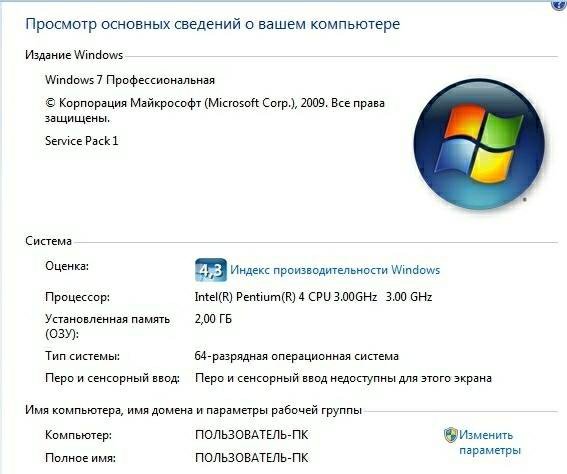Image resolution: width=567 pixels, height=474 pixels.
Task: Click the Система section header
Action: click(48, 241)
